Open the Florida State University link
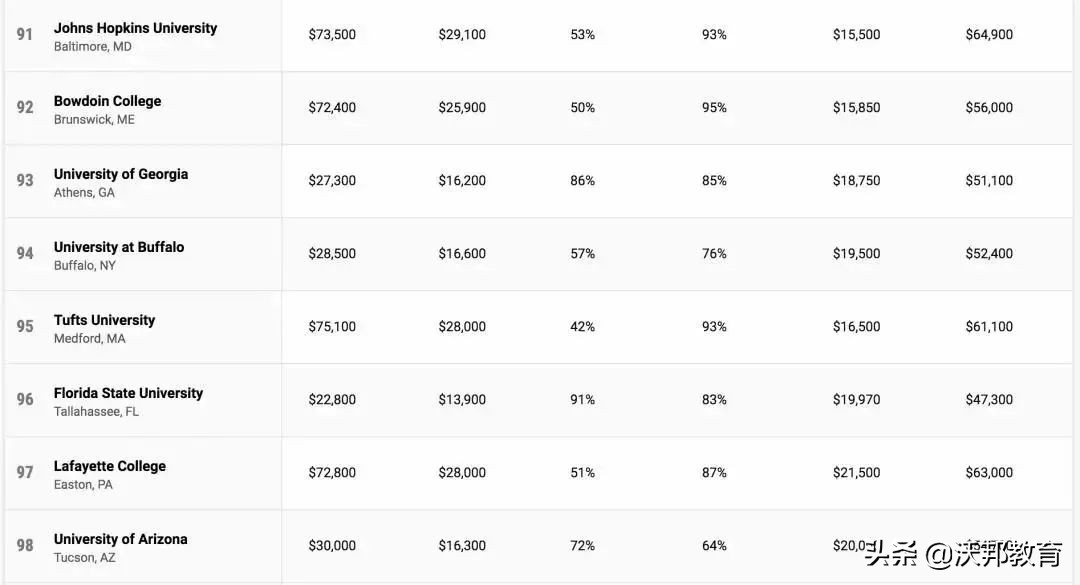Viewport: 1080px width, 585px height. tap(128, 393)
